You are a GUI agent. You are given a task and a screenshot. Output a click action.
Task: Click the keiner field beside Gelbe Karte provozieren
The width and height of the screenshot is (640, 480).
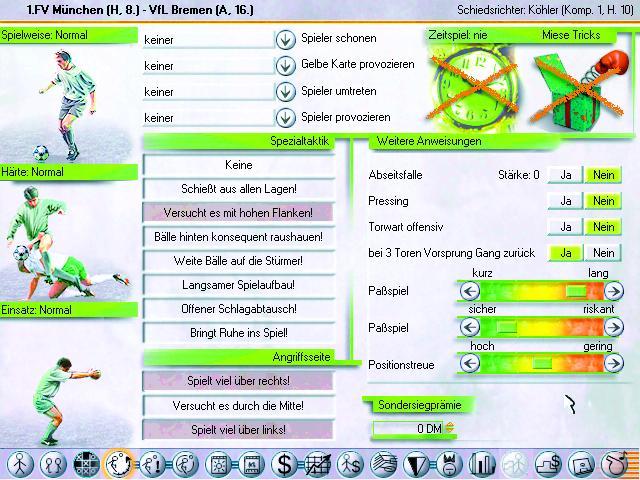tap(209, 66)
